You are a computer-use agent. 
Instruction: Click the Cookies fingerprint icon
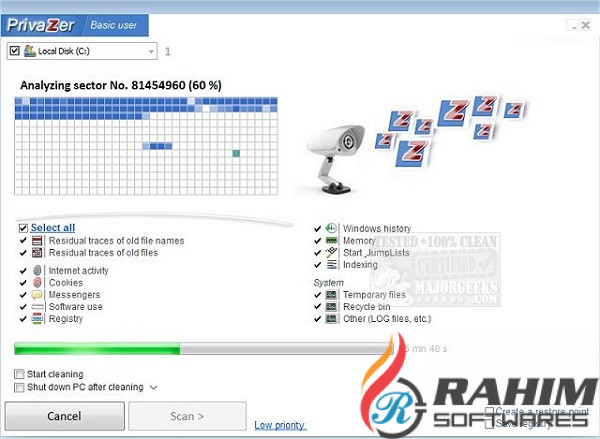[x=37, y=282]
